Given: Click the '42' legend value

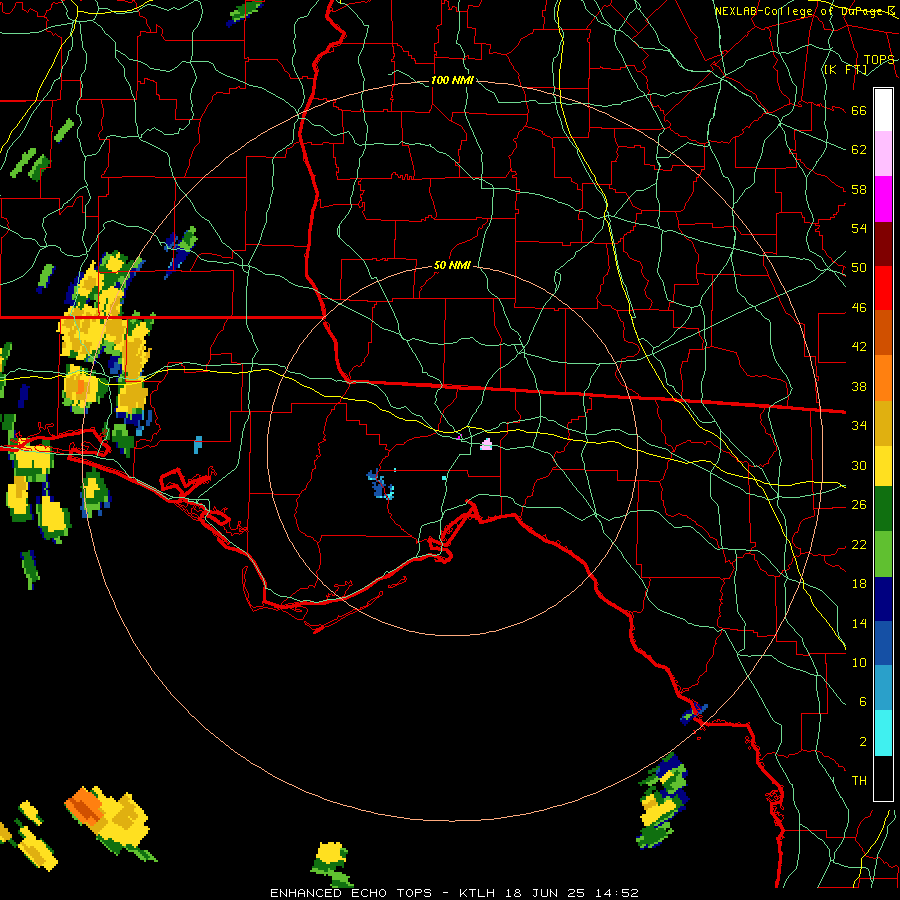Looking at the screenshot, I should click(859, 347).
